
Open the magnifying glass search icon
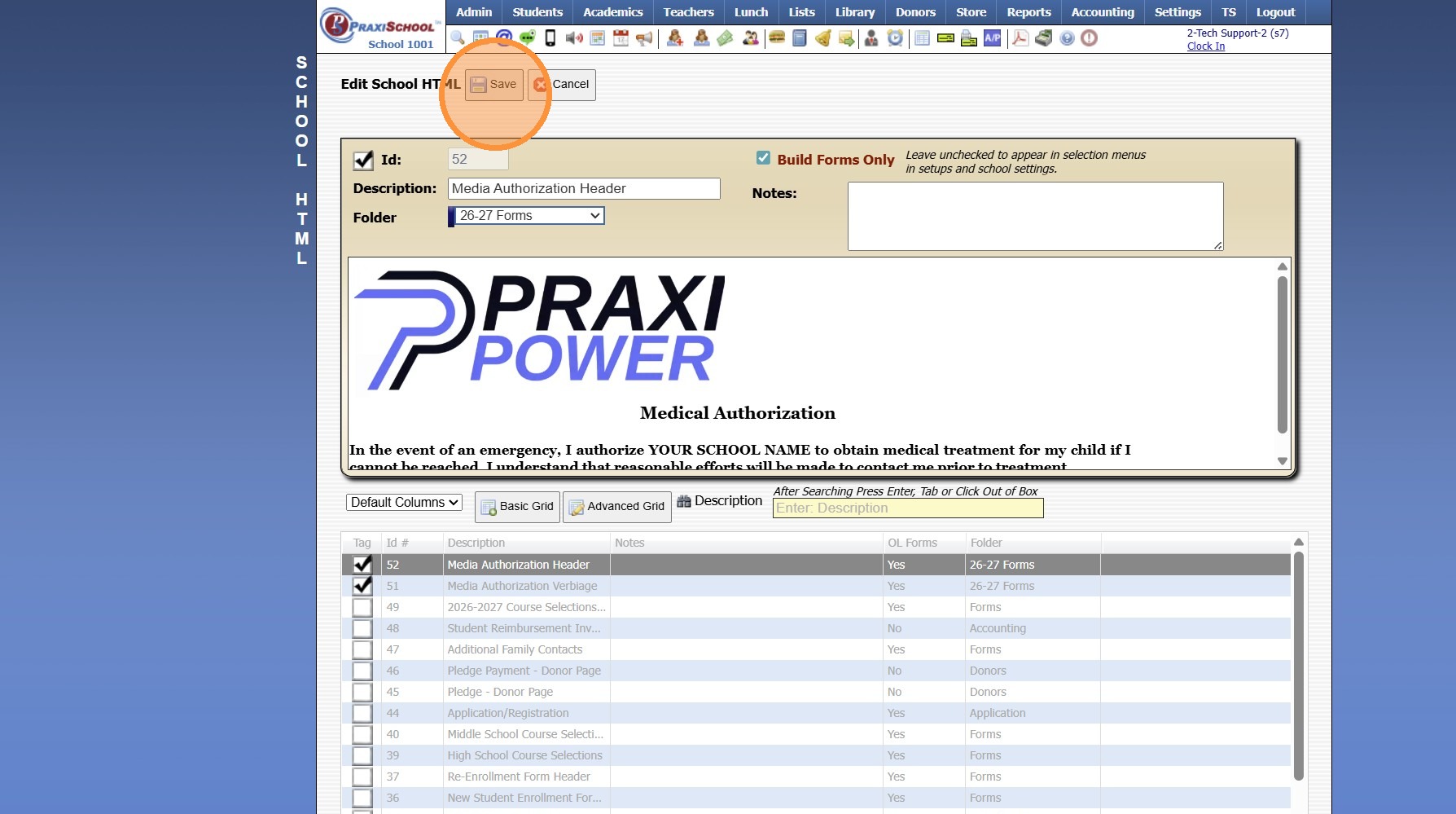coord(457,38)
